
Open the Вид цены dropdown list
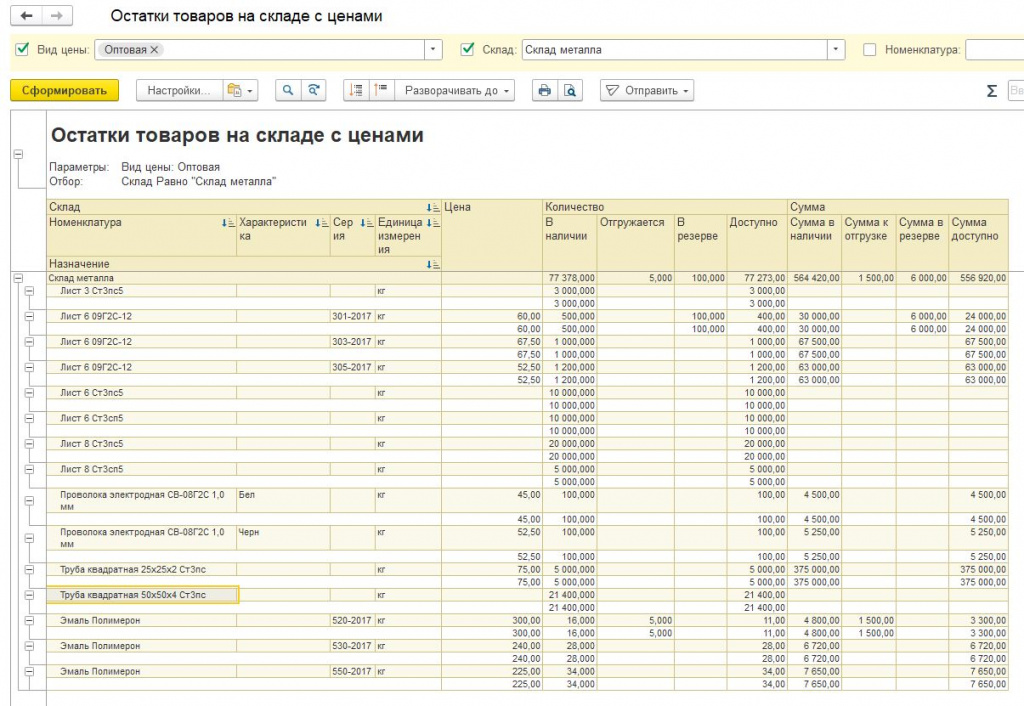(433, 49)
